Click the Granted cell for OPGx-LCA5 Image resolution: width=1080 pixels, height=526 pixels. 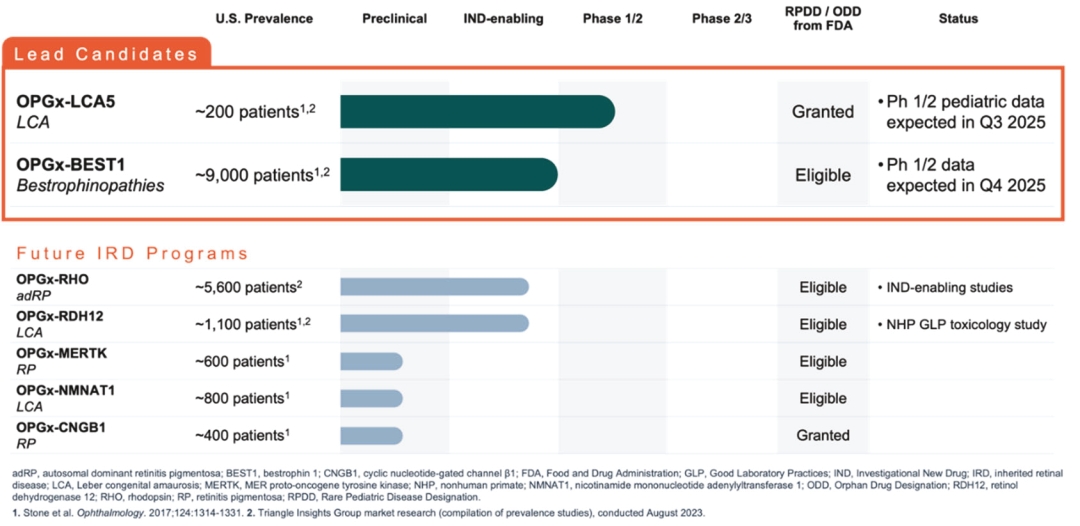pyautogui.click(x=823, y=112)
